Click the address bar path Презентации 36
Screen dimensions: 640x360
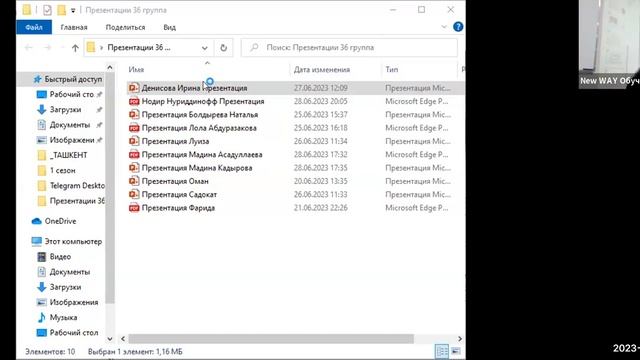[139, 48]
